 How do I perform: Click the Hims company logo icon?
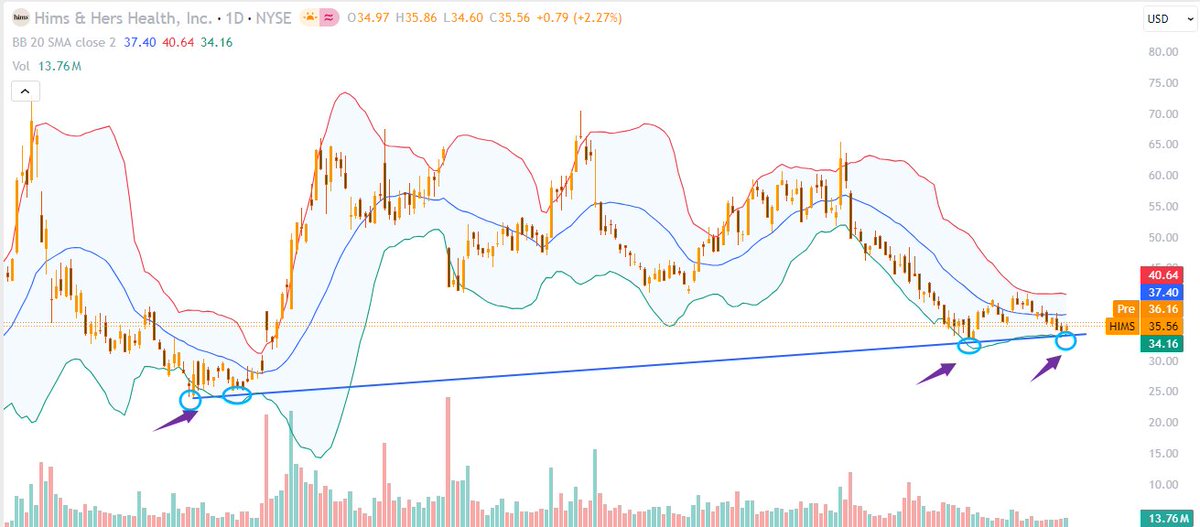(x=19, y=17)
